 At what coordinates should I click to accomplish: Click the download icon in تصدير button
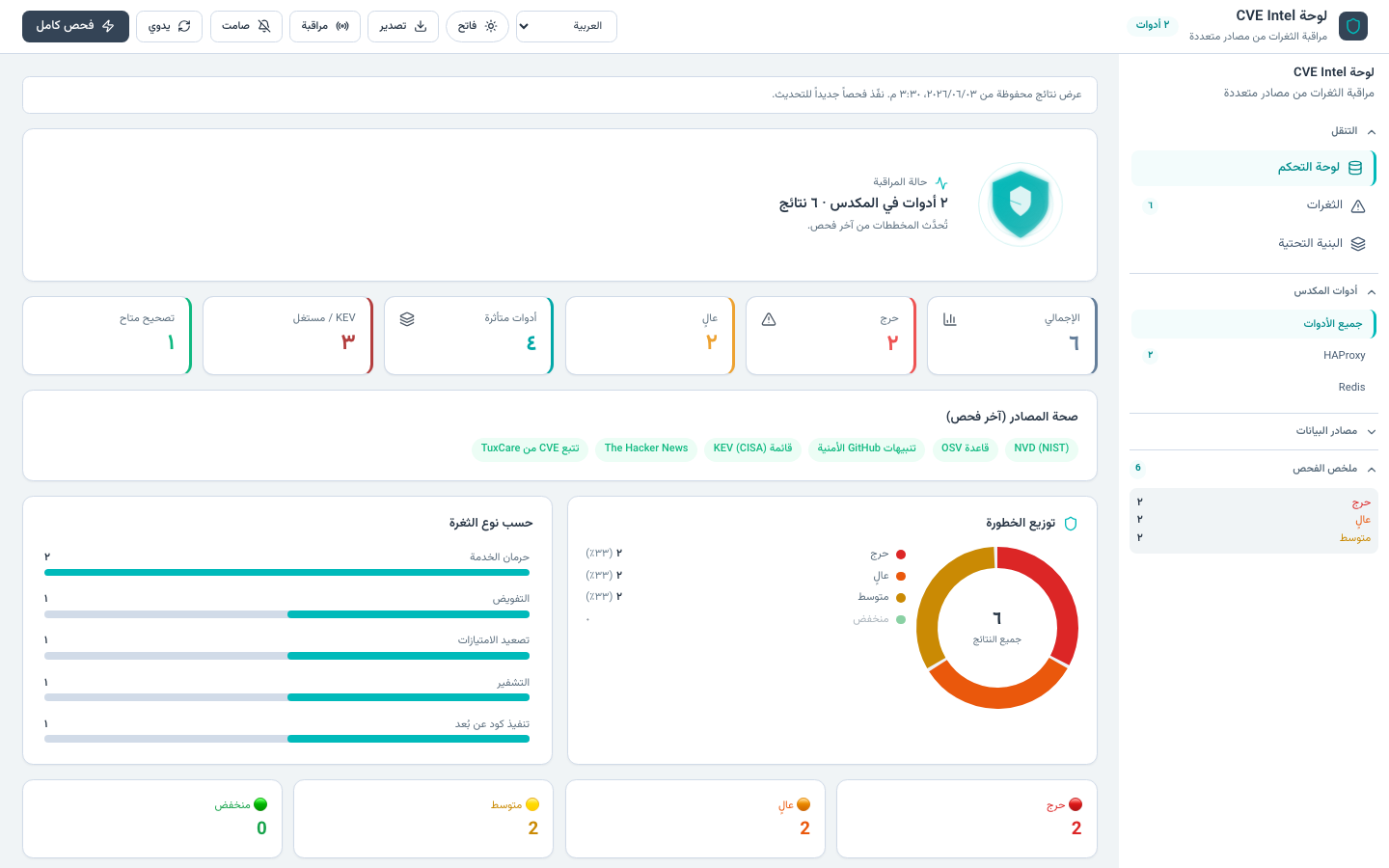[x=421, y=26]
